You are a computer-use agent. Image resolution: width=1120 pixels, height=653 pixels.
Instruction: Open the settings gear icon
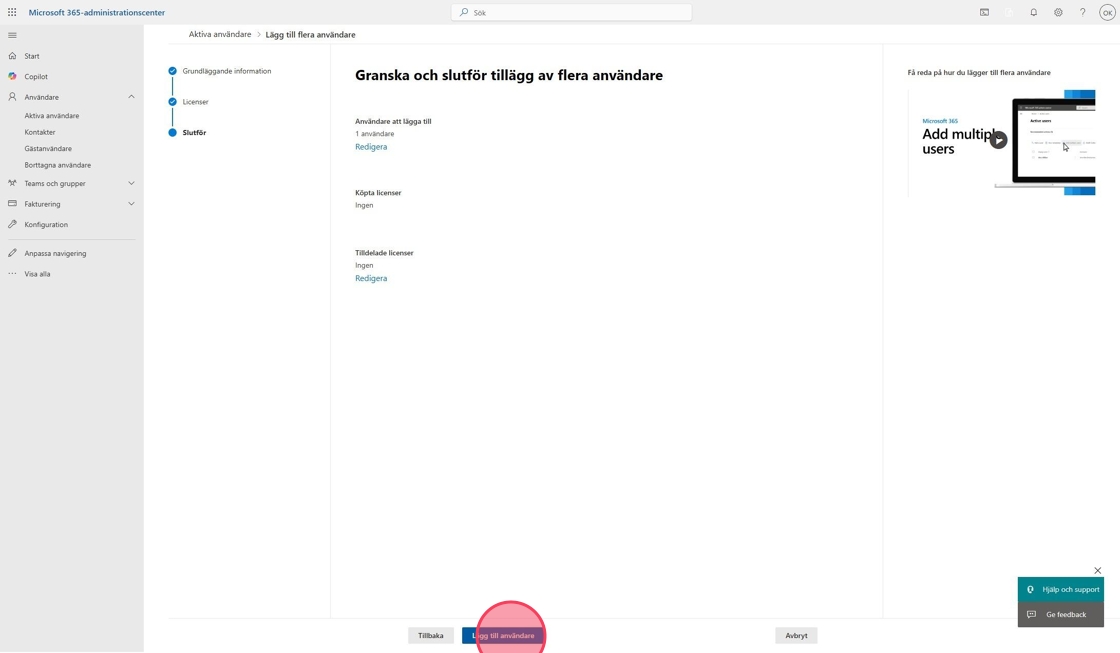click(1058, 13)
